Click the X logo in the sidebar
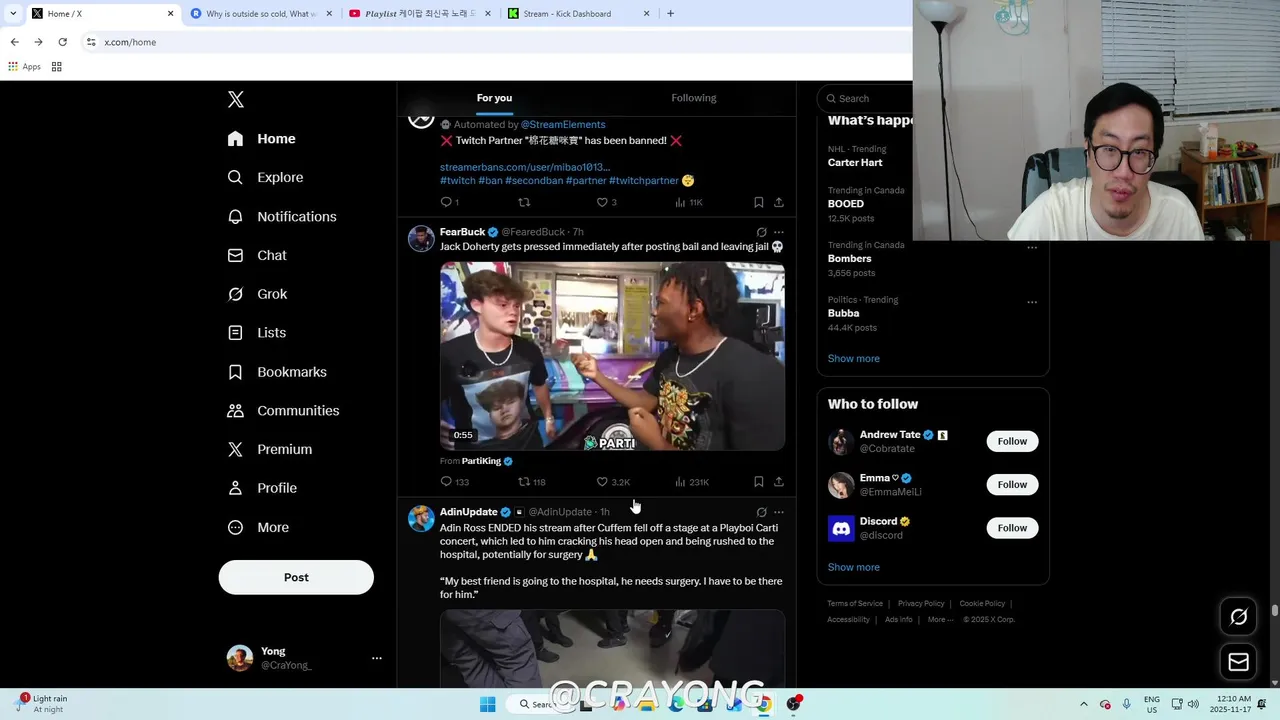Screen dimensions: 1280x720 236,99
